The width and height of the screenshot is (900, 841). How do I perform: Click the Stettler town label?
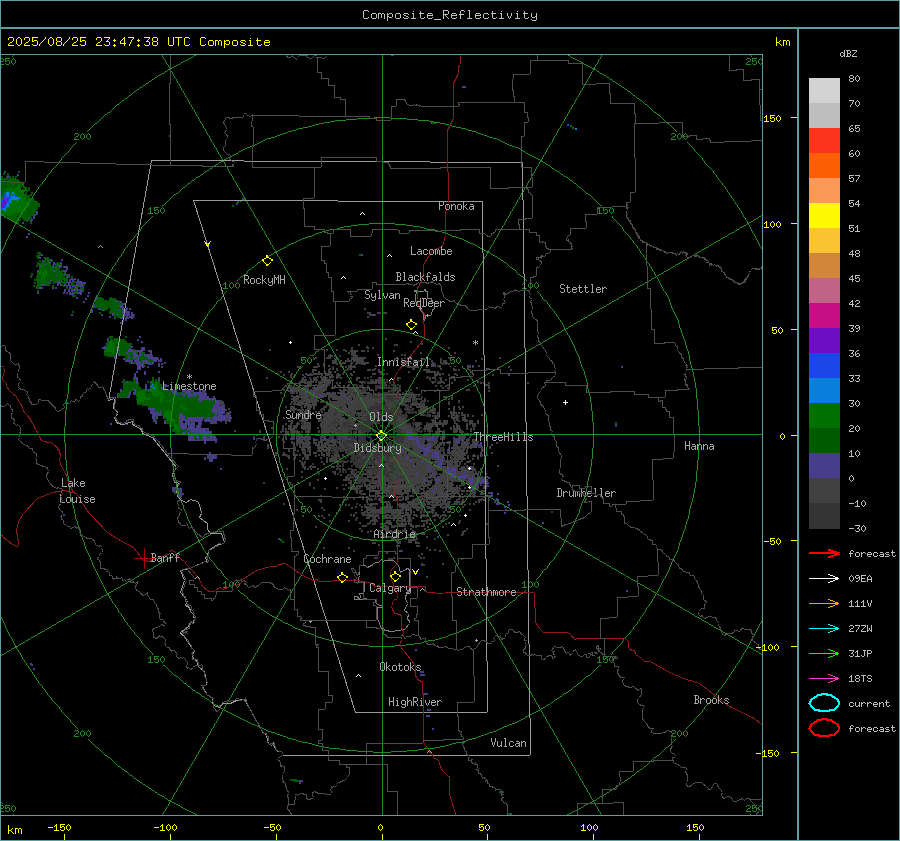[583, 289]
